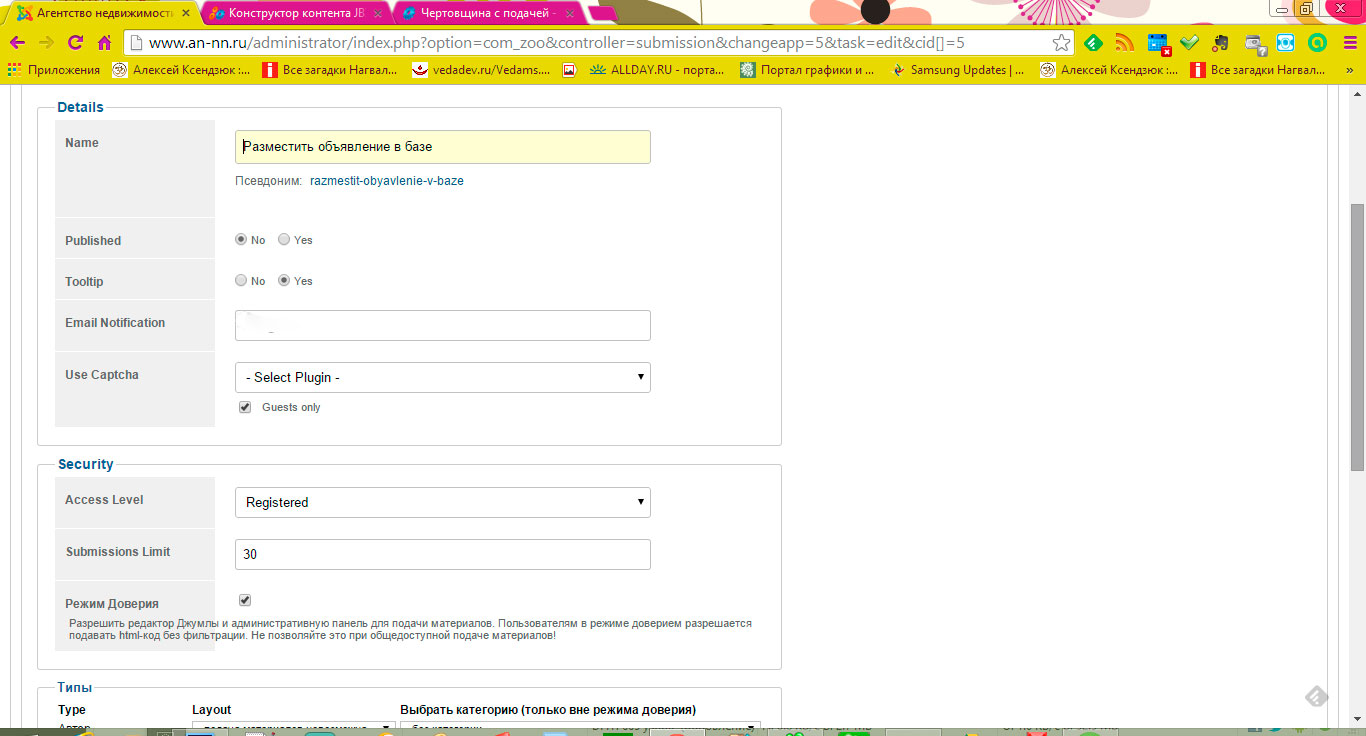Image resolution: width=1366 pixels, height=736 pixels.
Task: Open the Use Captcha plugin dropdown
Action: click(442, 377)
